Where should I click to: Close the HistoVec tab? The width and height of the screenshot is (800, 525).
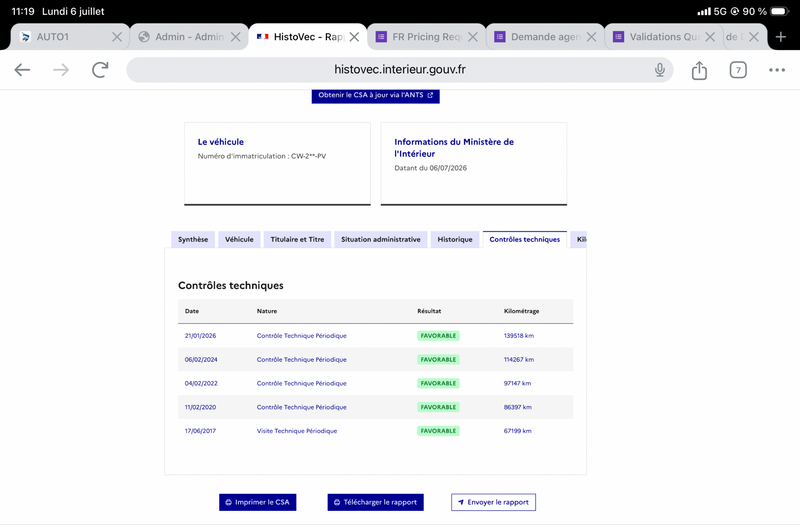[354, 37]
